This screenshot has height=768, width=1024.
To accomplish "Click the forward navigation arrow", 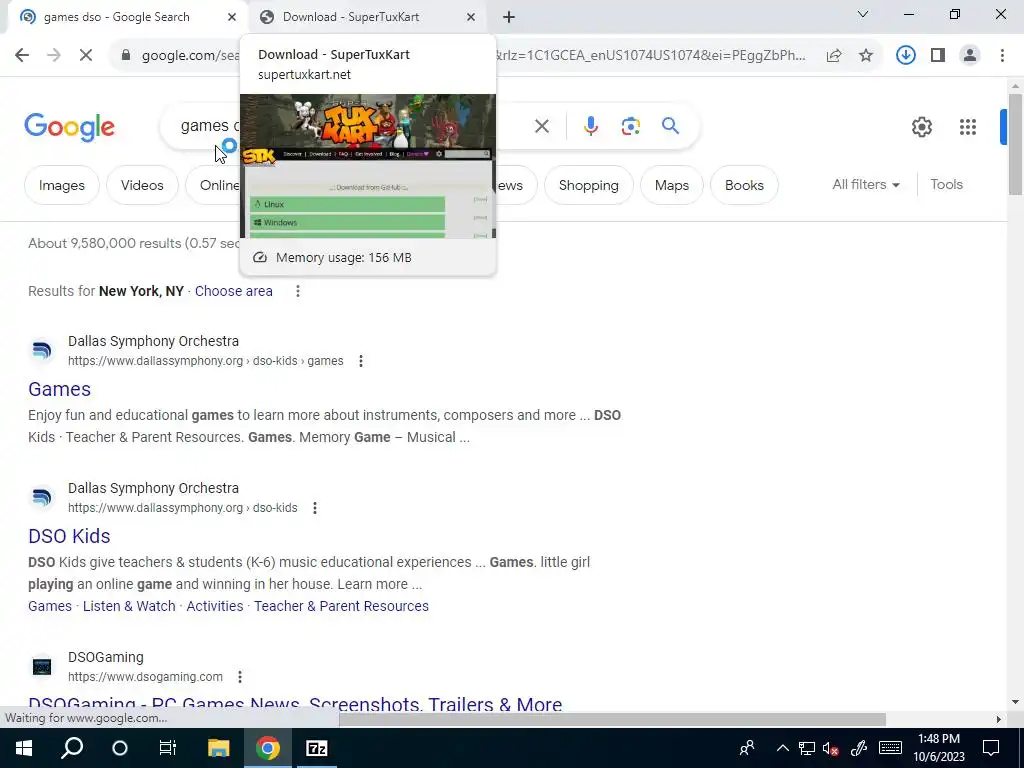I will pos(54,56).
